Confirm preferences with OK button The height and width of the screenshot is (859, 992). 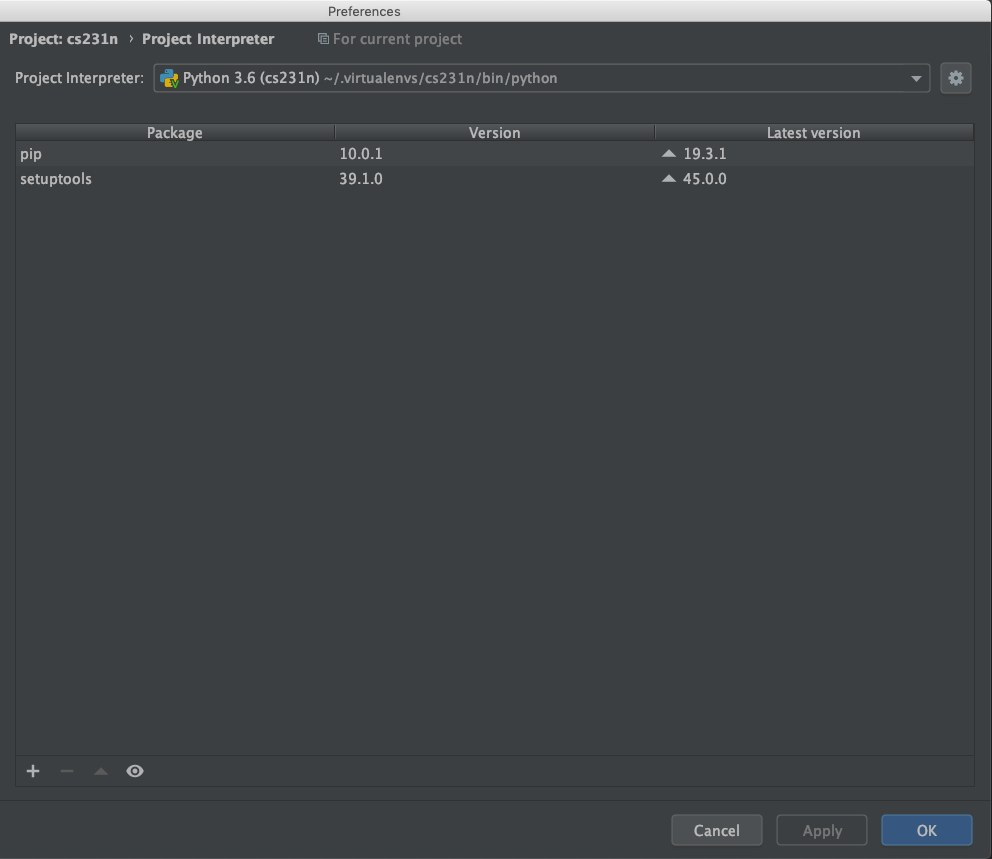pos(927,830)
